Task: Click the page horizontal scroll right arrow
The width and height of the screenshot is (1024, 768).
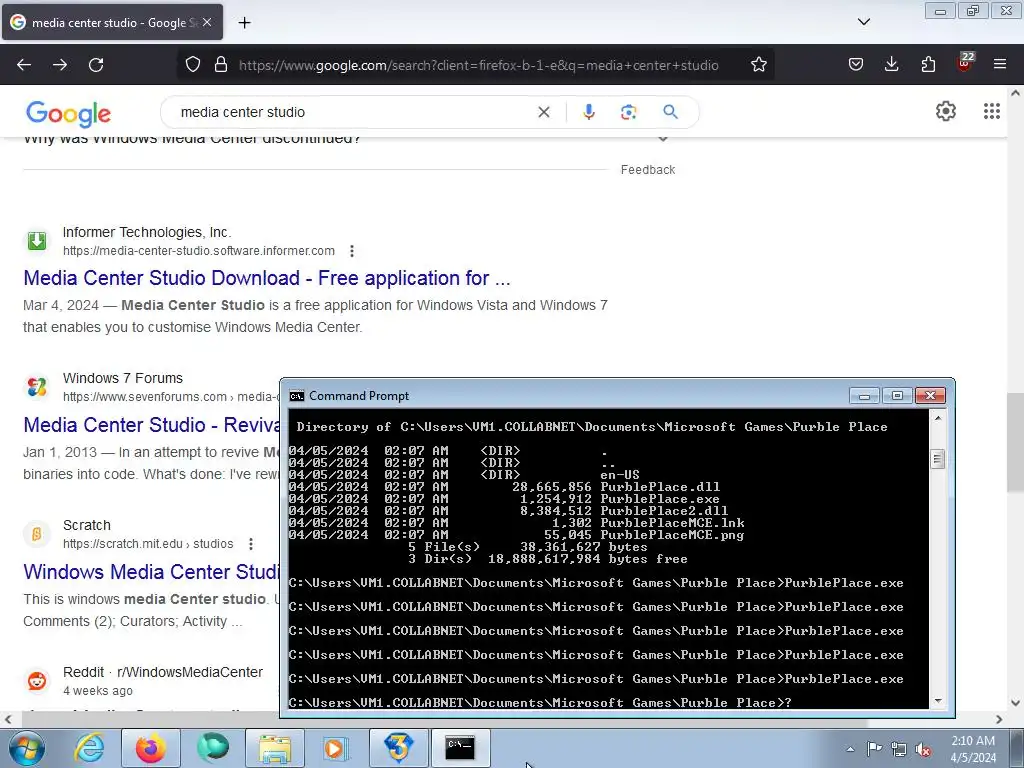Action: click(x=999, y=720)
